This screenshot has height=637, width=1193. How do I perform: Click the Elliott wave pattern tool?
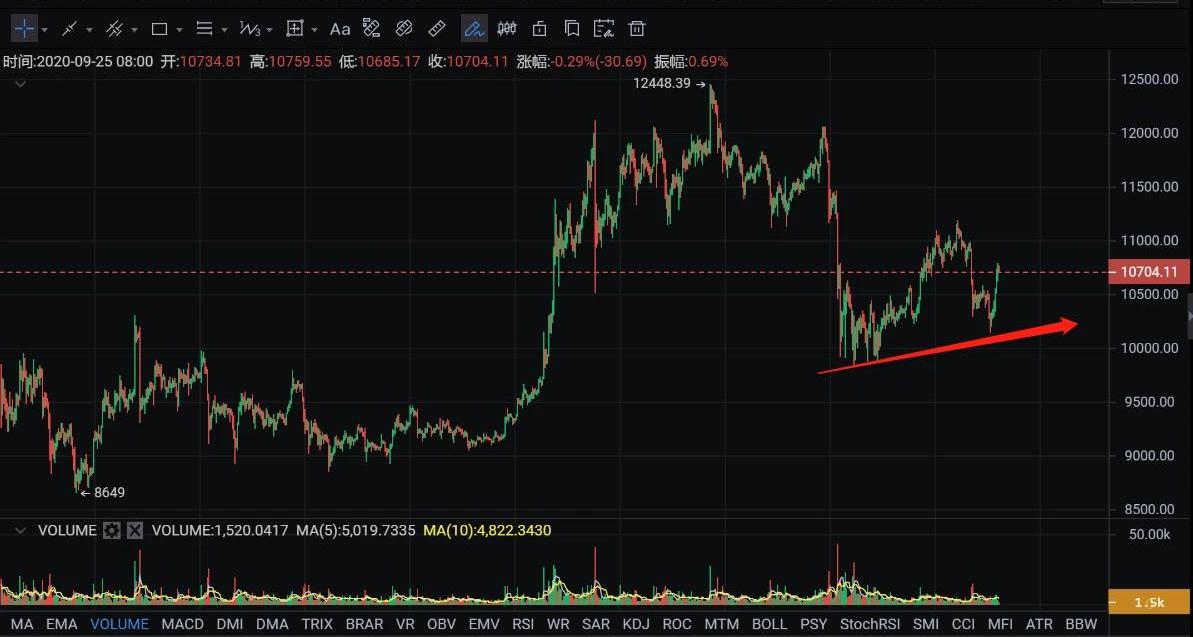click(249, 28)
